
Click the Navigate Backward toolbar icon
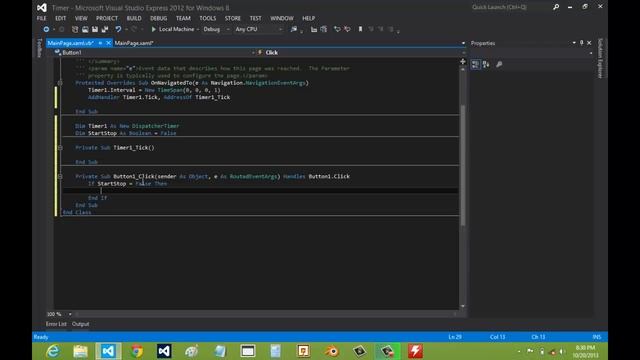[46, 29]
